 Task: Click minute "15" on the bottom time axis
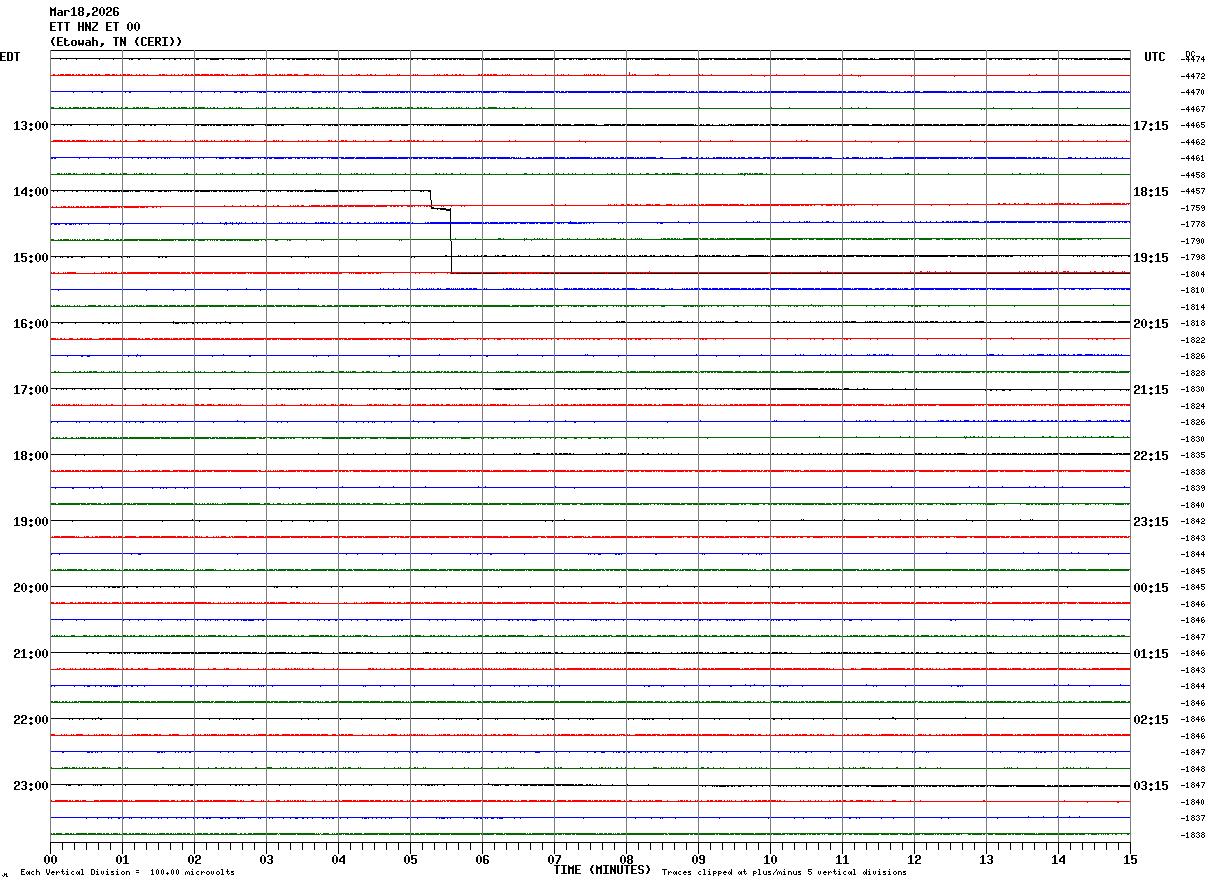pyautogui.click(x=1130, y=859)
